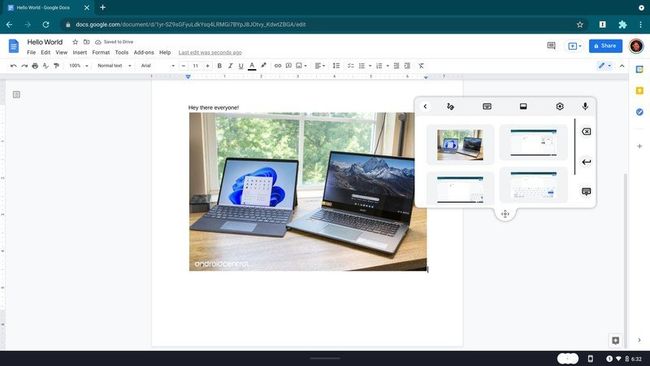
Task: Increase paragraph indent
Action: click(407, 66)
